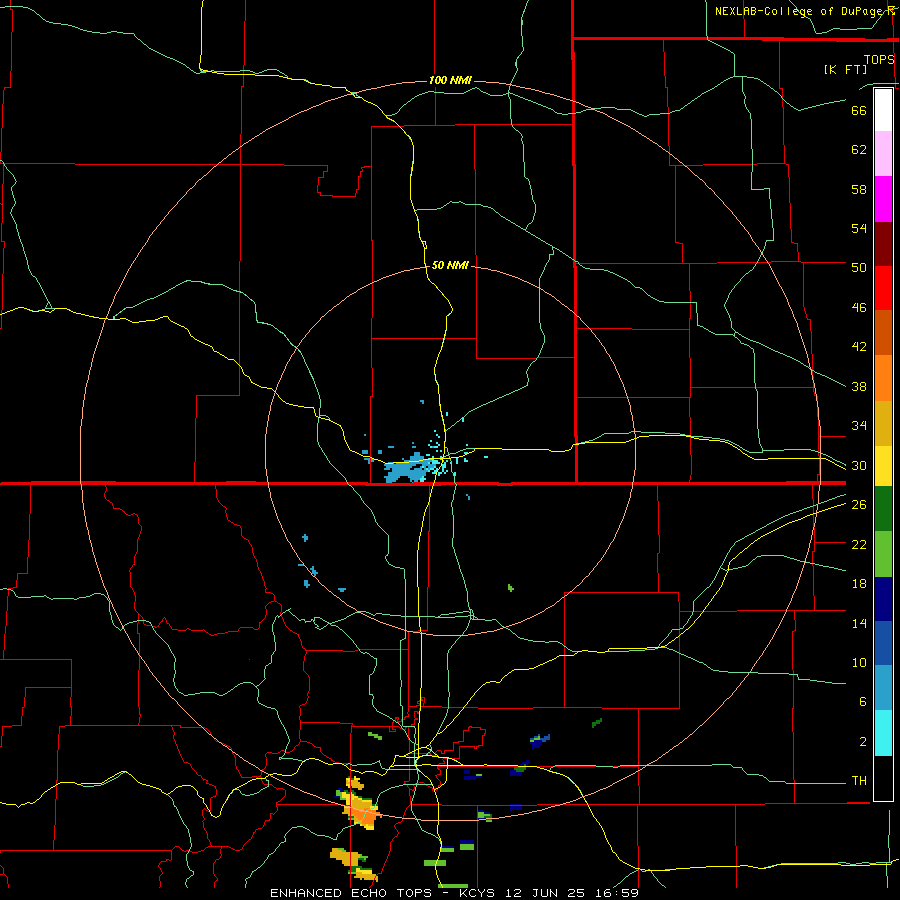Select the dark orange legend swatch

(x=883, y=333)
